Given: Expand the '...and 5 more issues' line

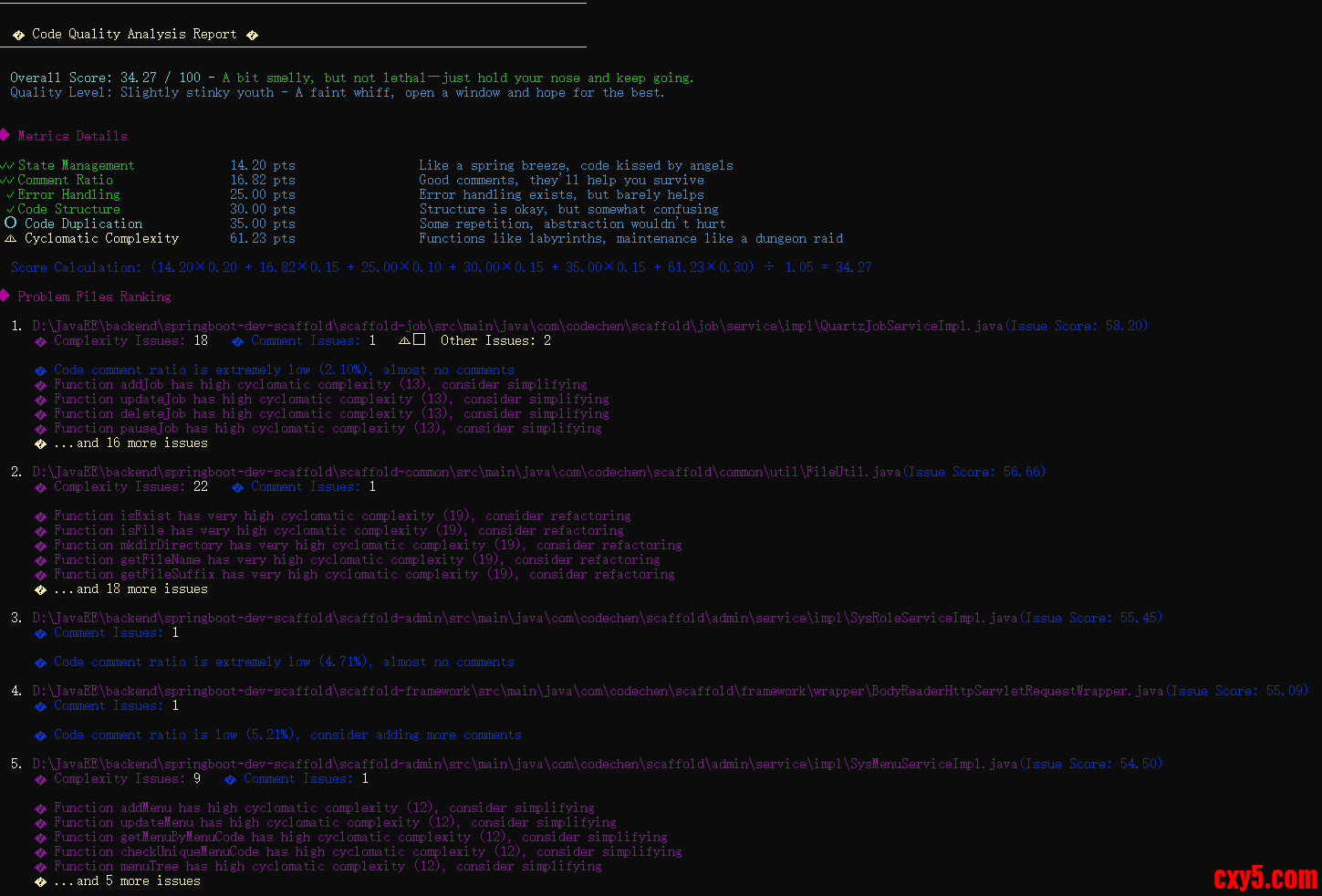Looking at the screenshot, I should click(x=127, y=881).
